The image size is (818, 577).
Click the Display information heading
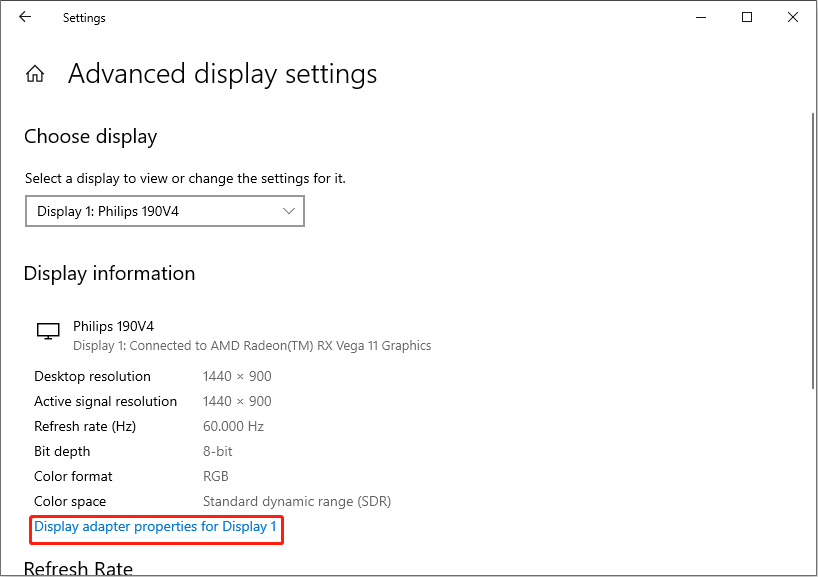pos(110,273)
